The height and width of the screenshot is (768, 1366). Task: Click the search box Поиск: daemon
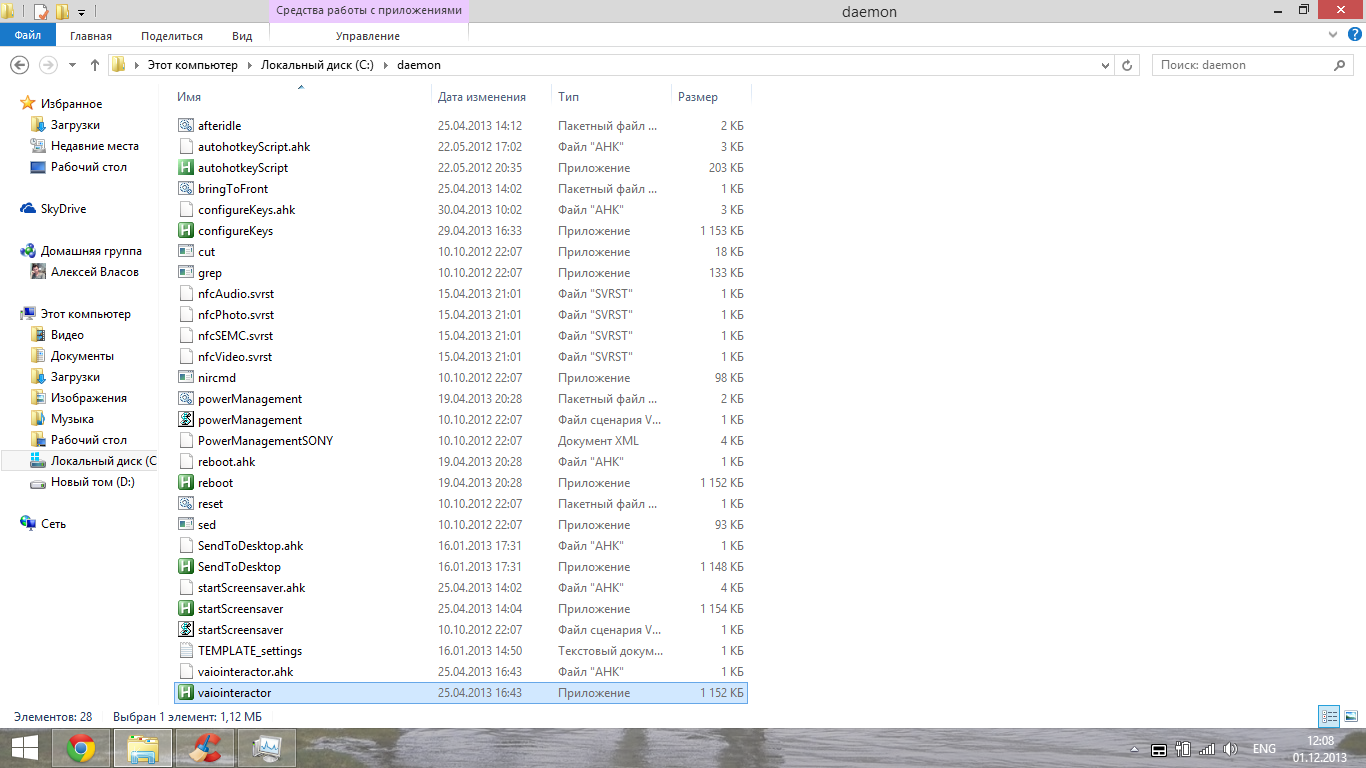(x=1240, y=65)
